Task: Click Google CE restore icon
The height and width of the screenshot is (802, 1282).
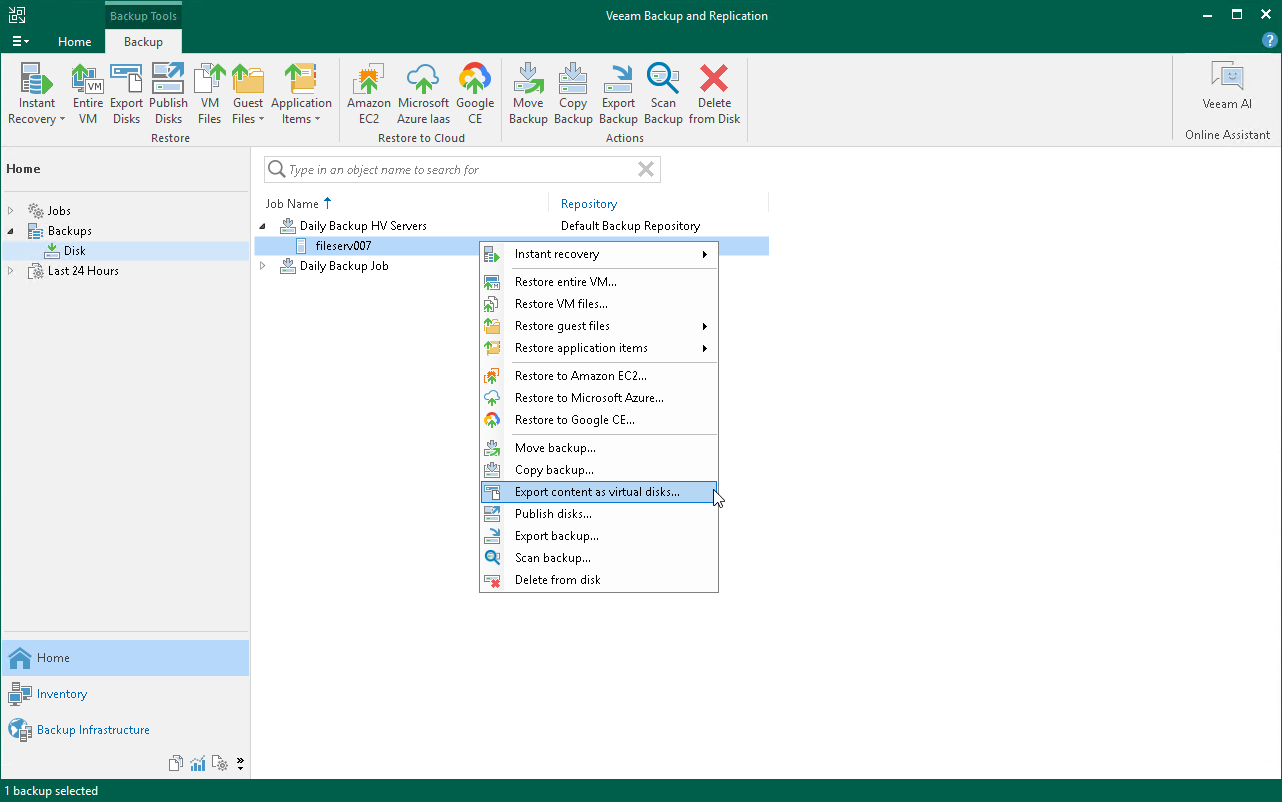Action: click(x=475, y=94)
